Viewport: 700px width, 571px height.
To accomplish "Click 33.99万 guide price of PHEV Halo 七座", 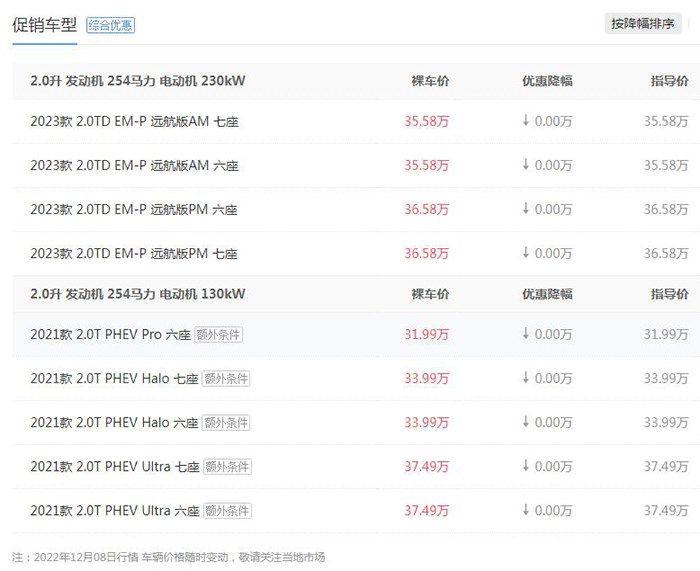I will [666, 379].
